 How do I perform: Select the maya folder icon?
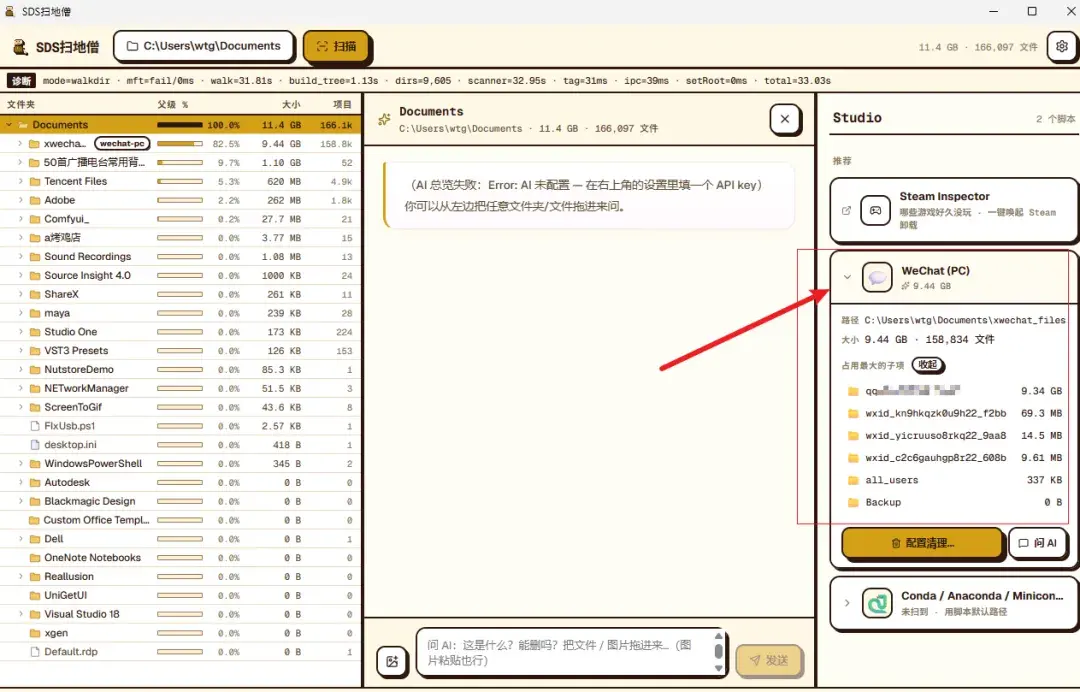pyautogui.click(x=34, y=313)
